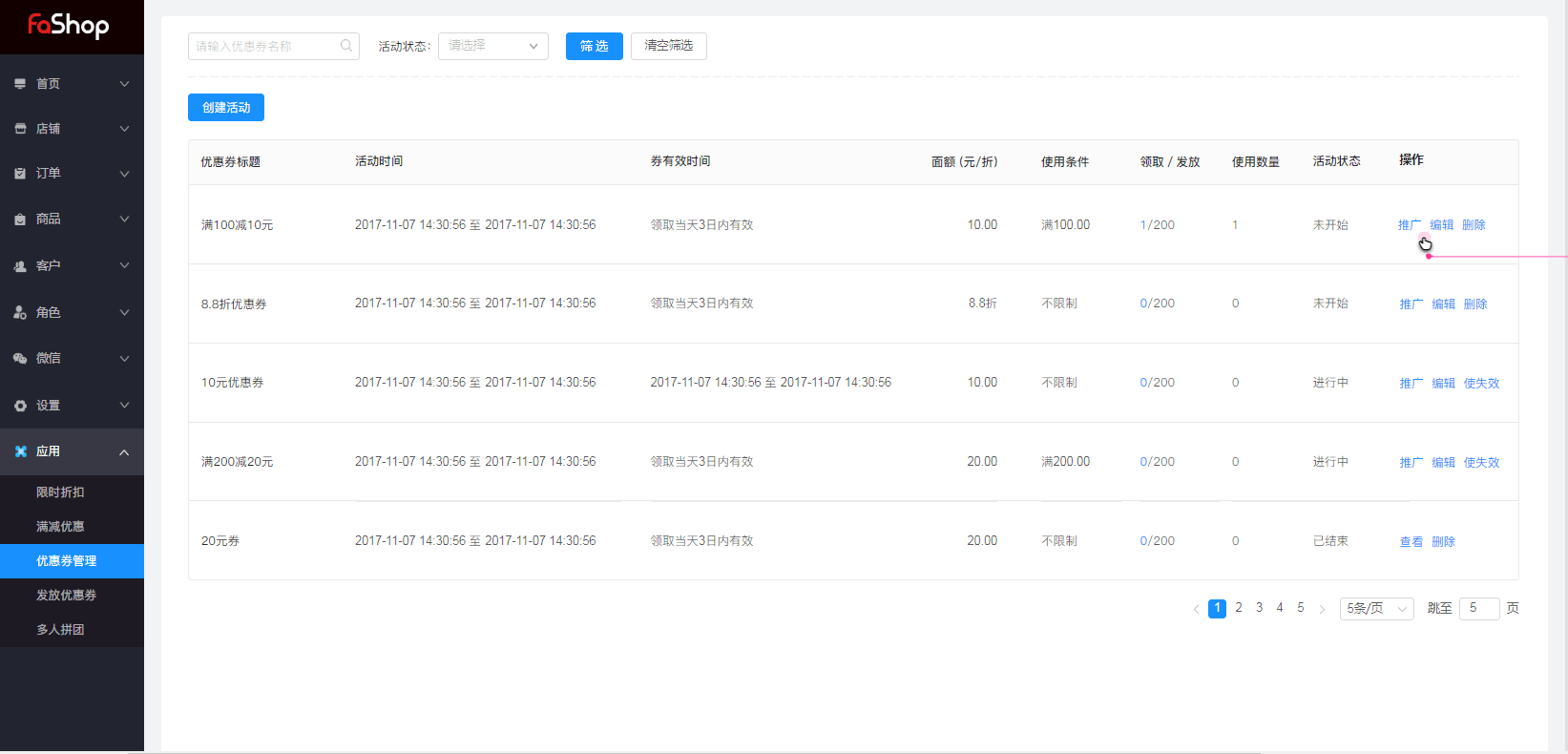Click 编辑 for 10元优惠券

point(1444,384)
